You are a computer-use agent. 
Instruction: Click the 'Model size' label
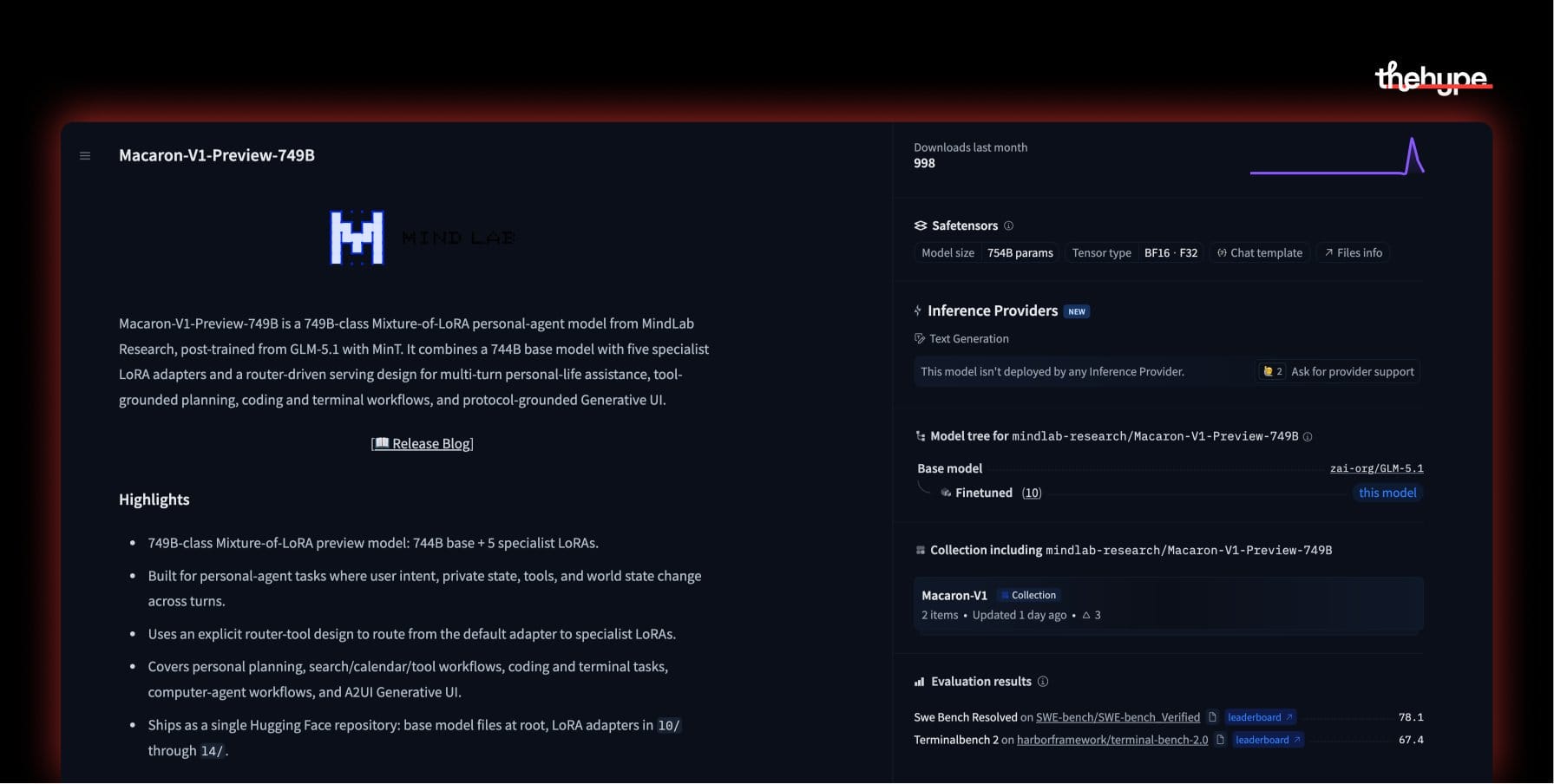(x=947, y=252)
